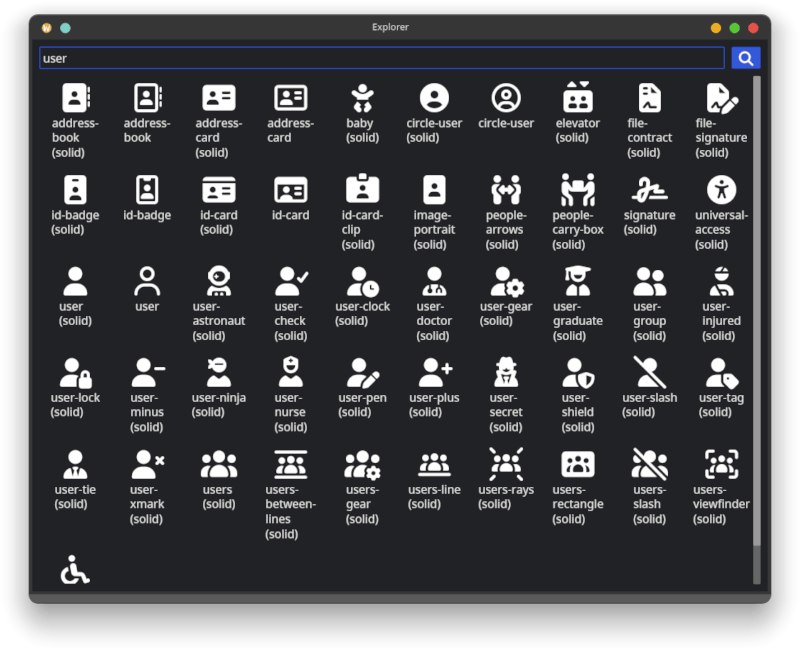Click the vertical scrollbar on the right
The height and width of the screenshot is (651, 800).
tap(757, 310)
